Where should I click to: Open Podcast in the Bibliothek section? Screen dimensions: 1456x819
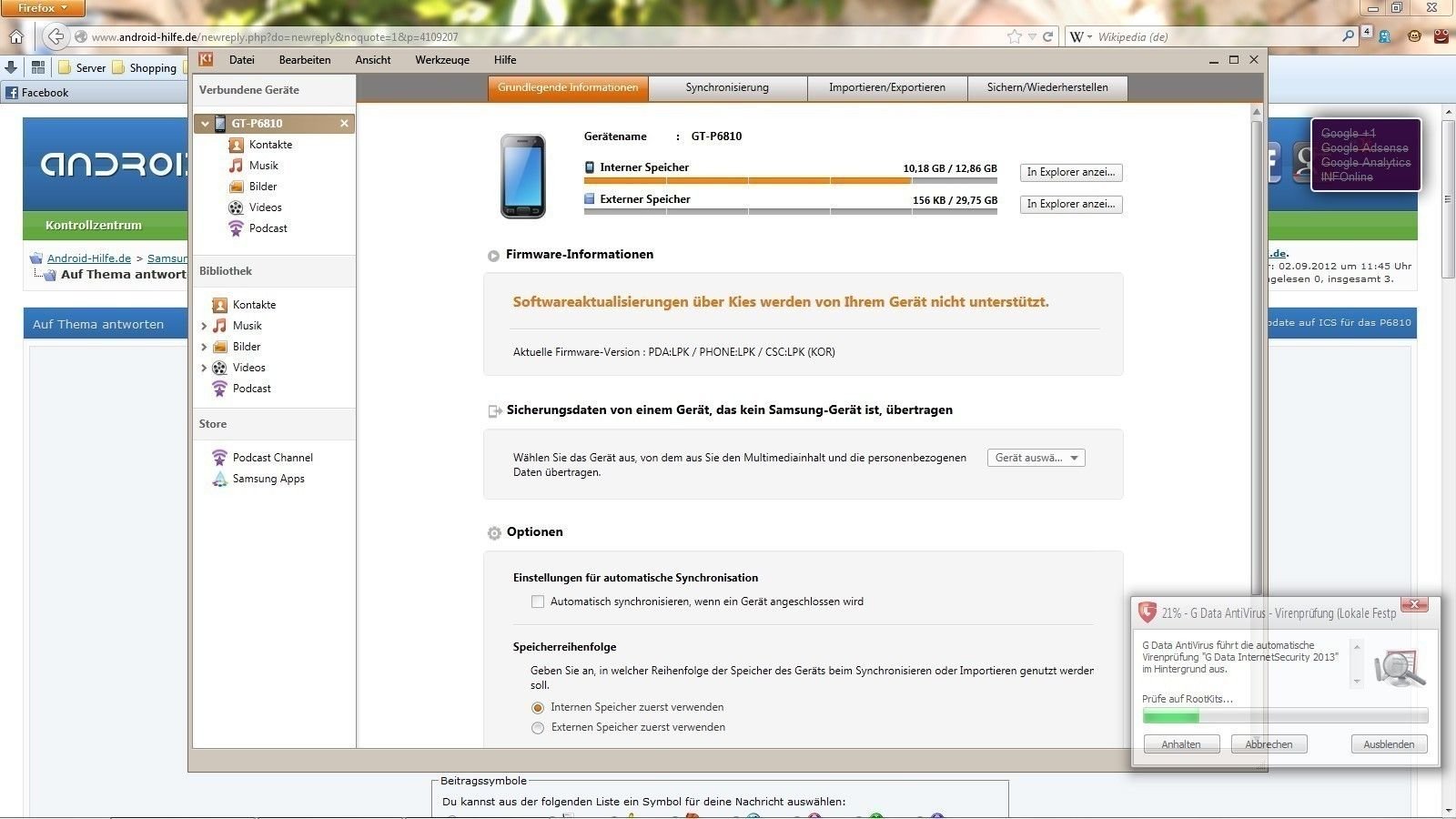point(251,389)
